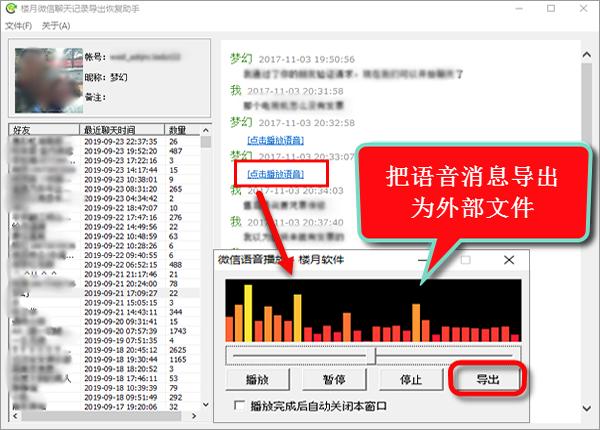Click the chat pane scroll up arrow
The height and width of the screenshot is (430, 600).
(587, 55)
